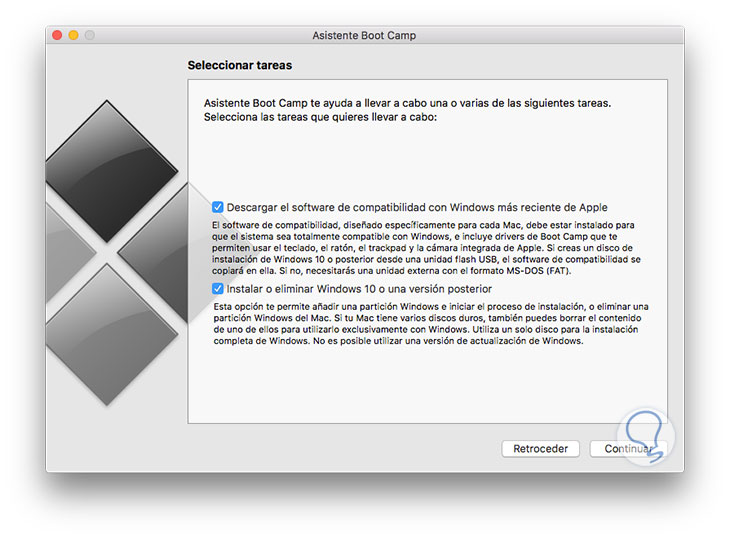Click the description starting 'El software de compatibilidad'
This screenshot has height=538, width=730.
pos(426,248)
